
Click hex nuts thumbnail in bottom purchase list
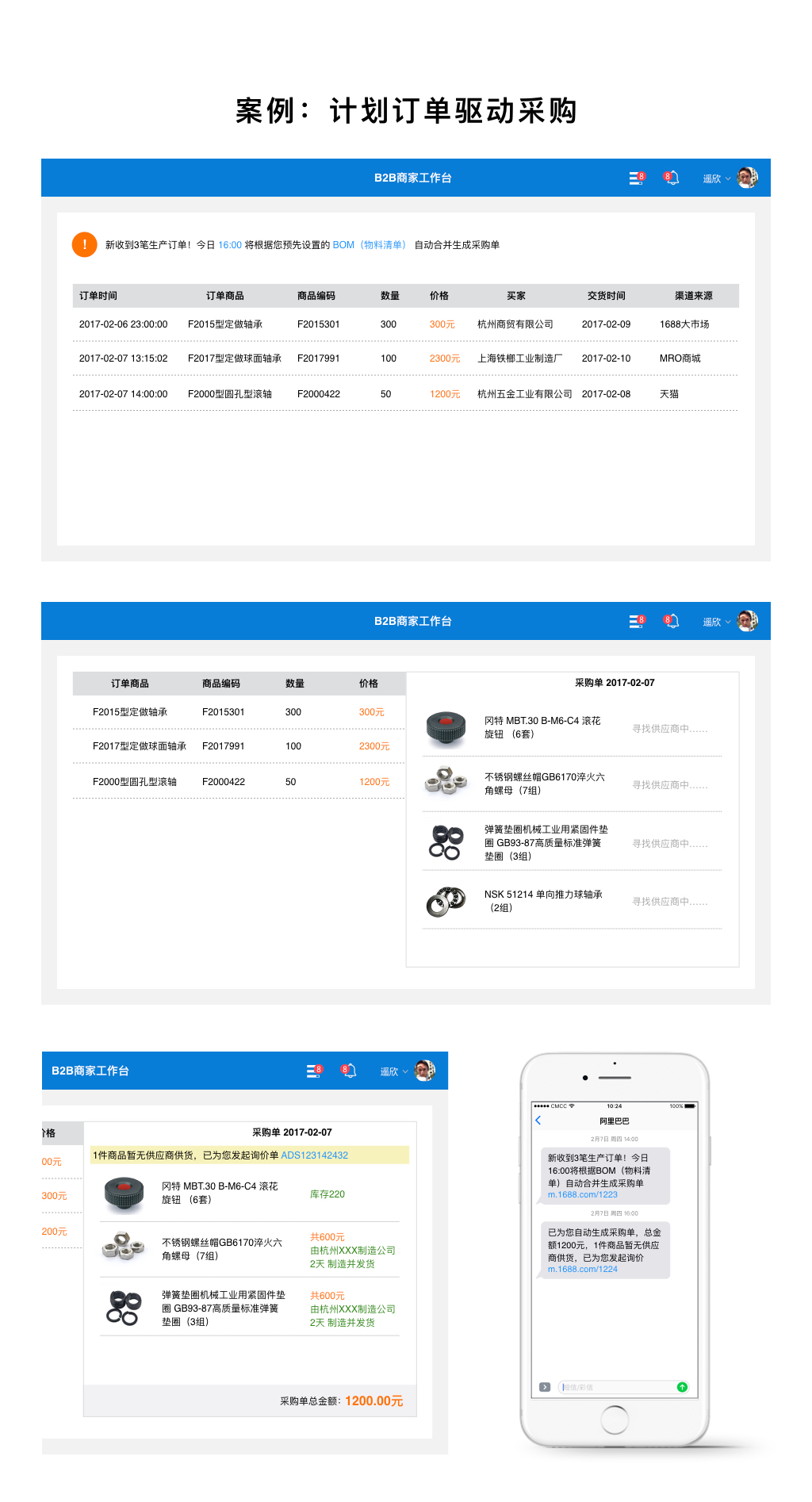[x=124, y=1246]
